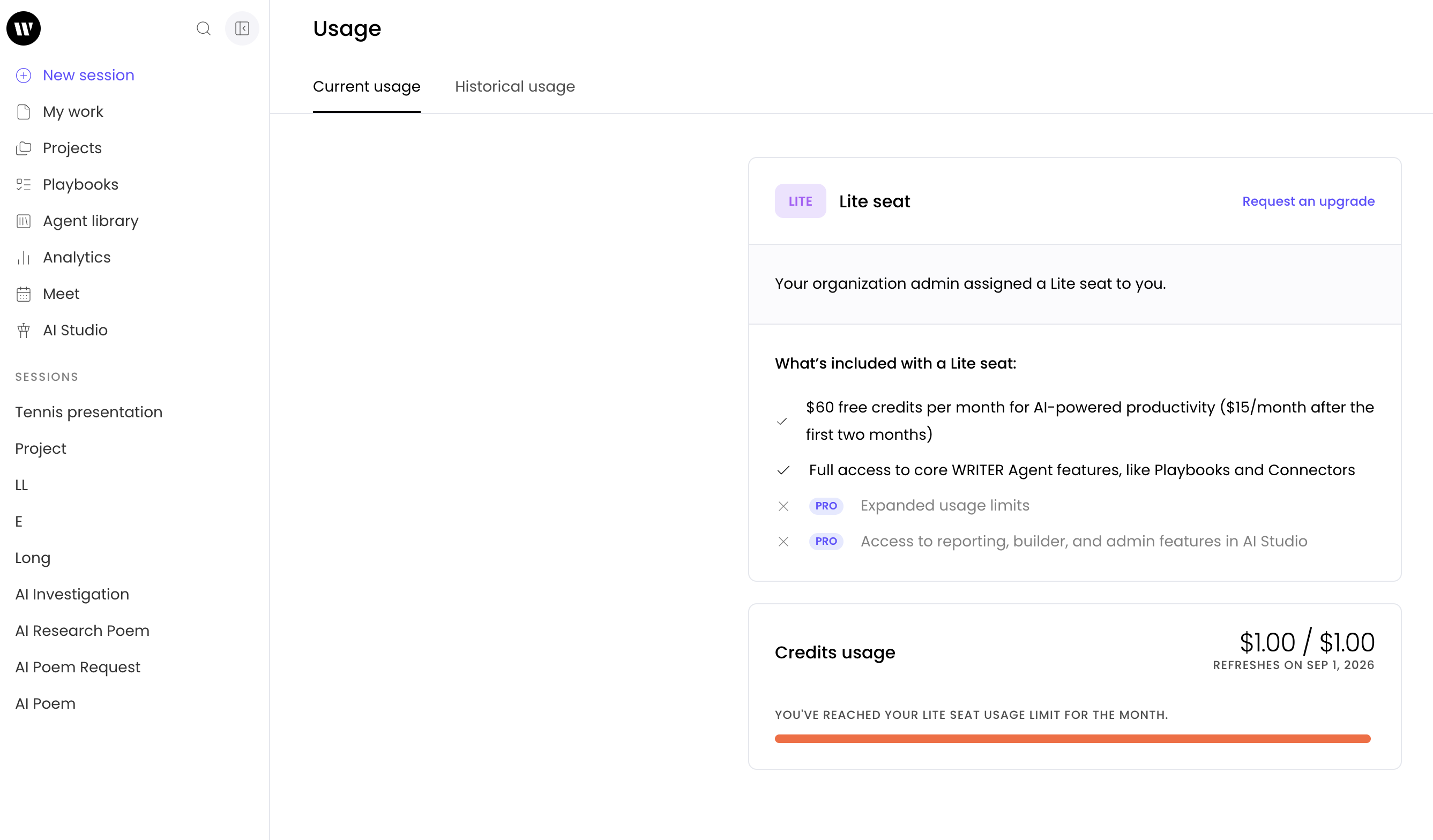The image size is (1433, 840).
Task: Collapse the sidebar with panel icon
Action: 242,28
